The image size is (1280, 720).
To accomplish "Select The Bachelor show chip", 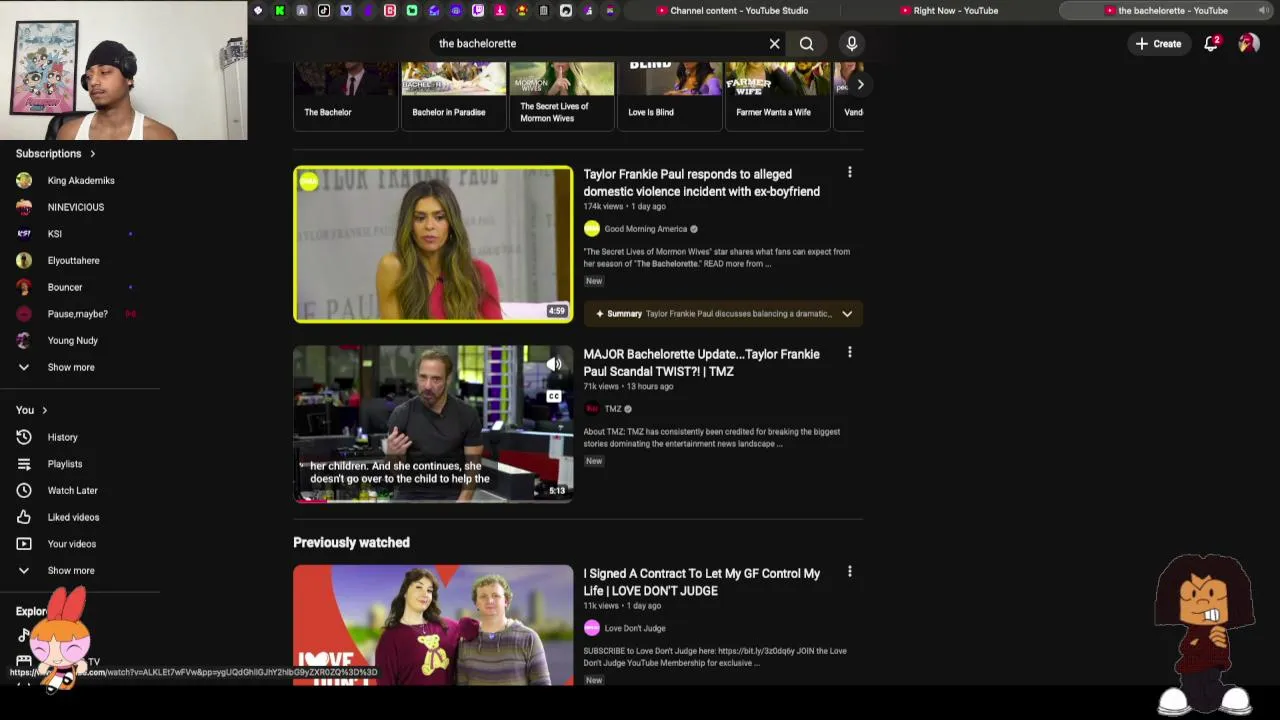I will click(x=345, y=95).
